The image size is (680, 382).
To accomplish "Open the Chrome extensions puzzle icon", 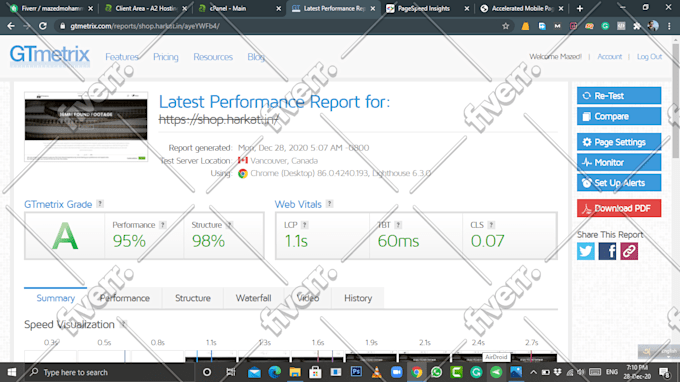I will 637,26.
